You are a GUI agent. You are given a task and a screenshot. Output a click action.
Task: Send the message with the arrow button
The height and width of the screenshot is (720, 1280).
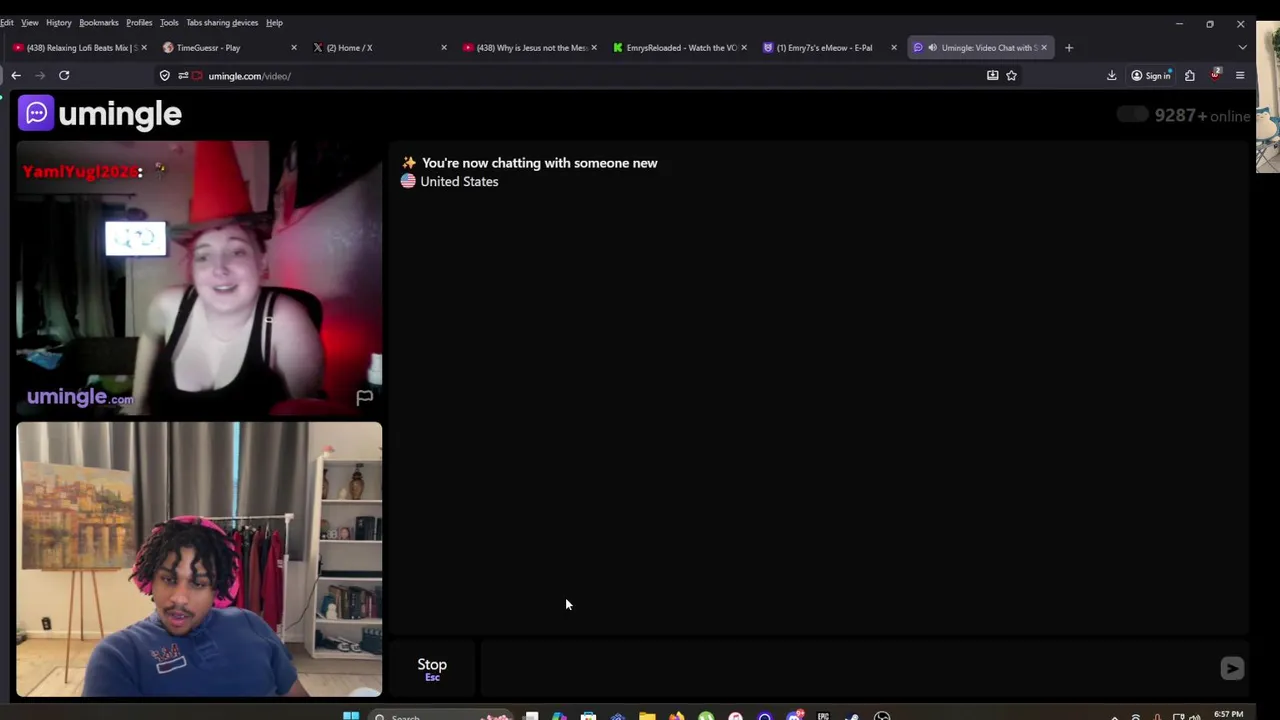(1232, 668)
